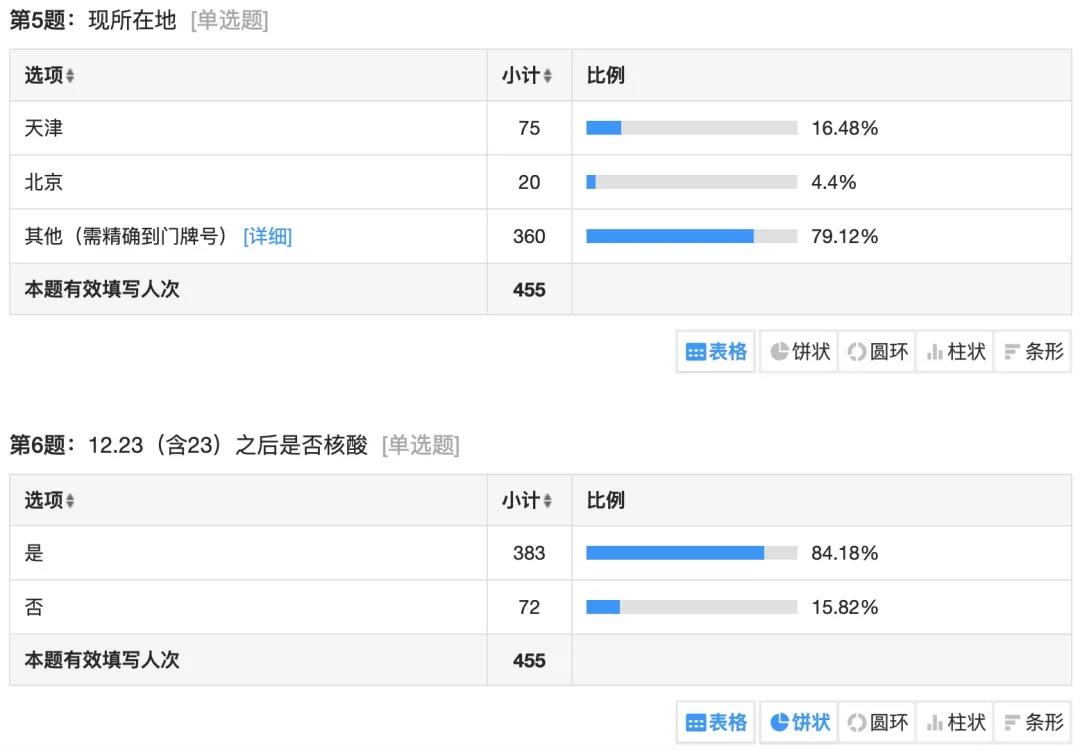Show question 5 as donut chart
The image size is (1080, 750).
click(x=877, y=352)
